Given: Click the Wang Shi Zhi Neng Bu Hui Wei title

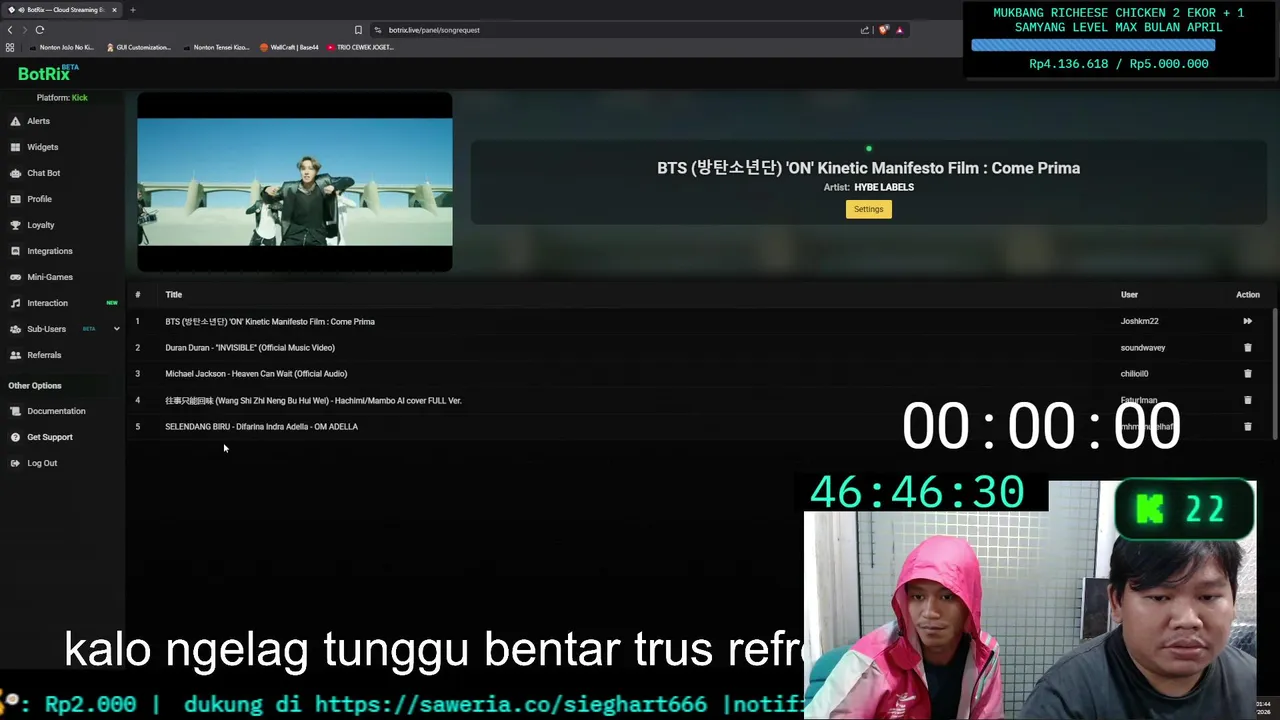Looking at the screenshot, I should [313, 400].
